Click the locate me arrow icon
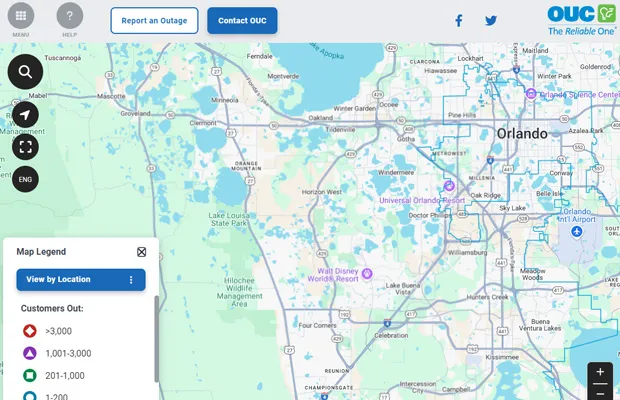Screen dimensions: 620x400 [26, 114]
